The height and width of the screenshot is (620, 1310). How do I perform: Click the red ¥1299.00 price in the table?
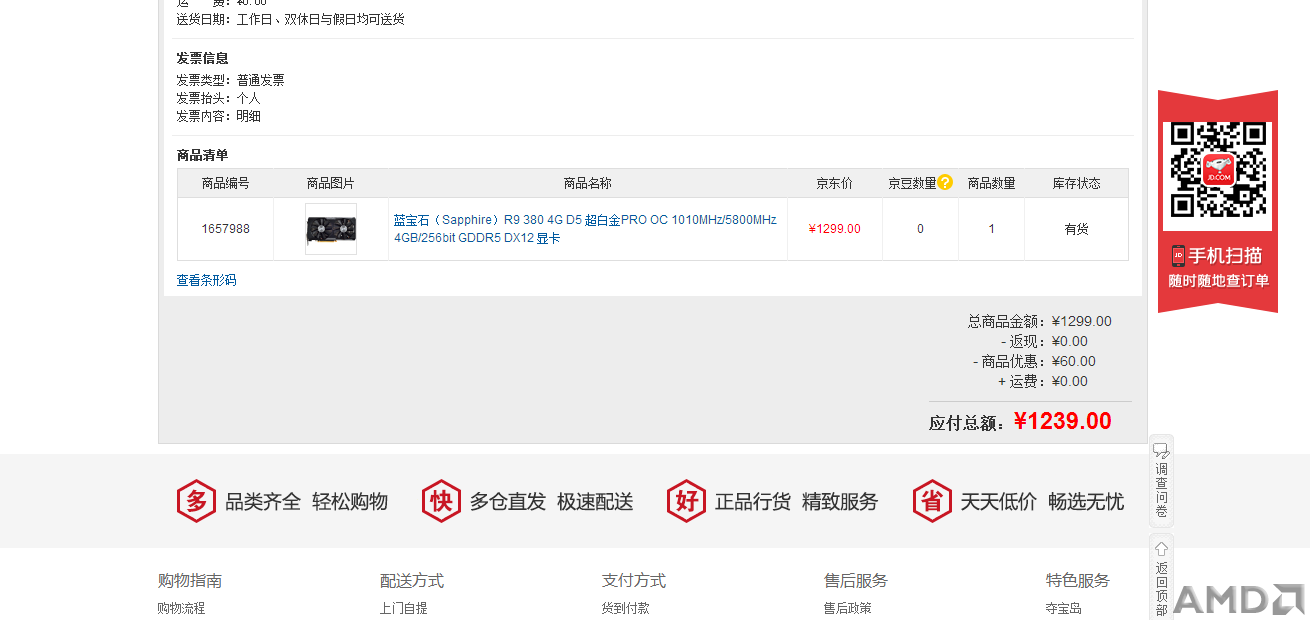click(x=834, y=229)
